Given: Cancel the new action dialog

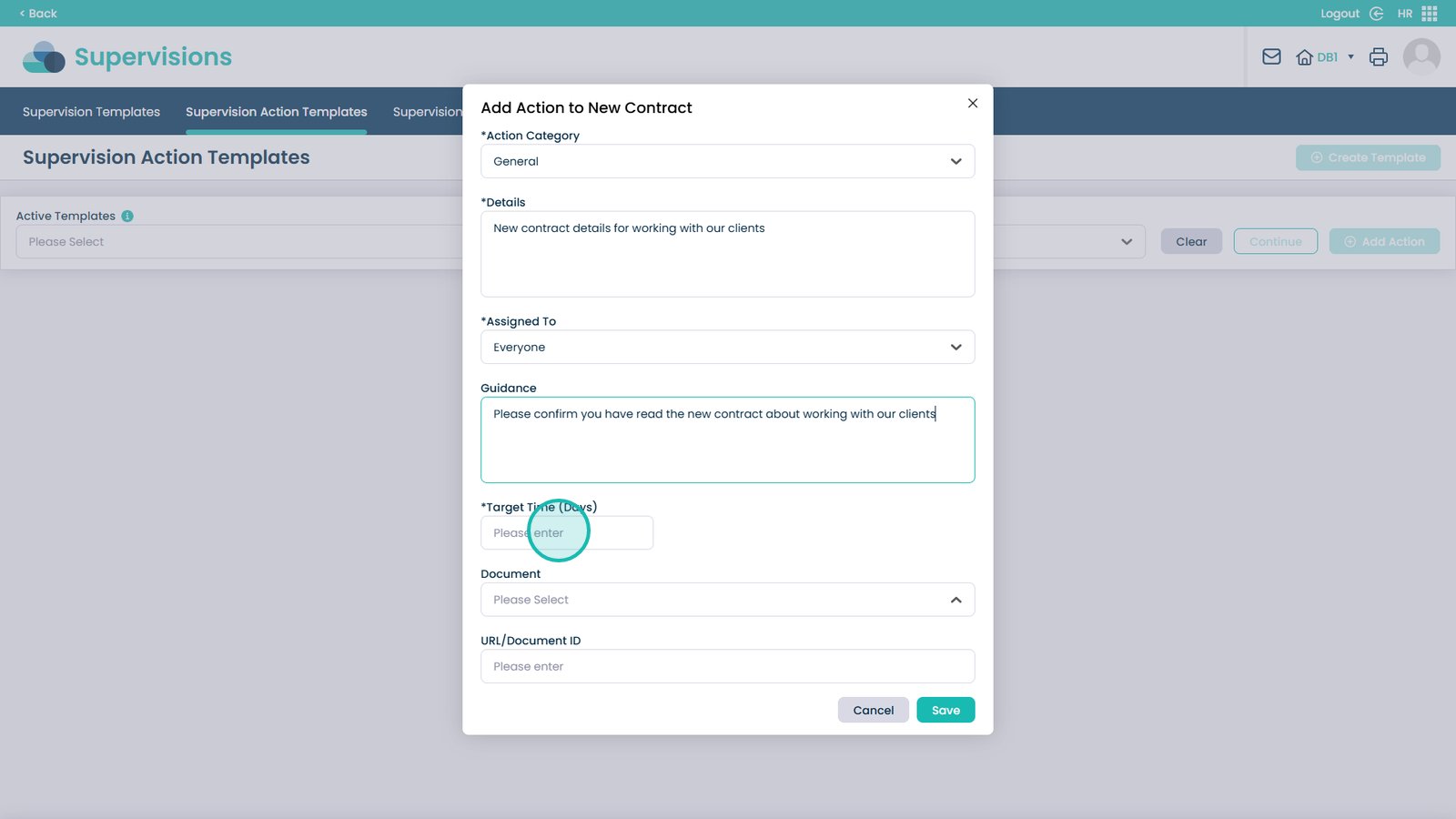Looking at the screenshot, I should [873, 710].
